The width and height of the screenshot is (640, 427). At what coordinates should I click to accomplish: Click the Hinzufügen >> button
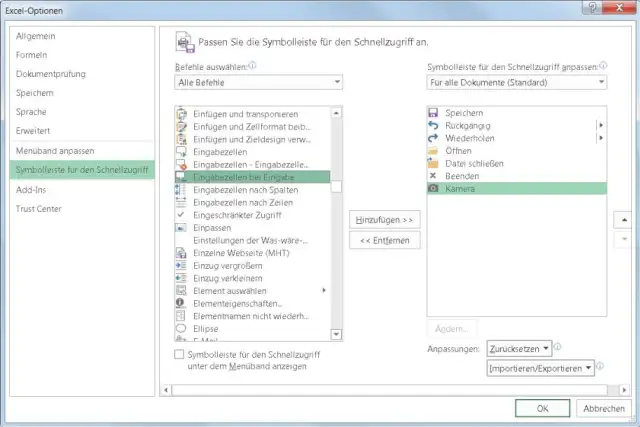(384, 220)
